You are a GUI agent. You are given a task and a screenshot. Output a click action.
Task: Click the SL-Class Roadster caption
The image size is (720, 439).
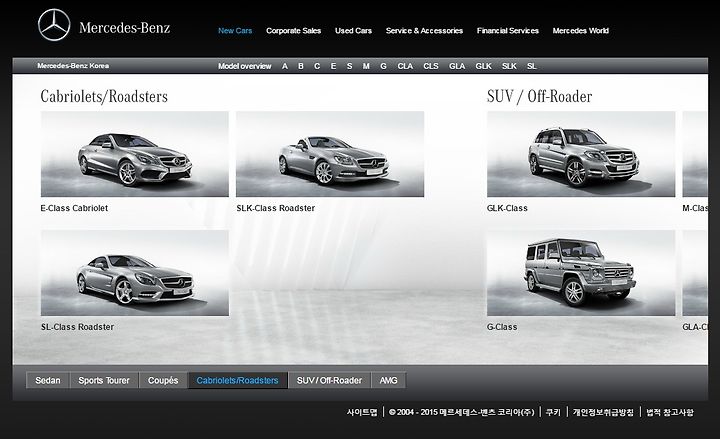point(77,327)
